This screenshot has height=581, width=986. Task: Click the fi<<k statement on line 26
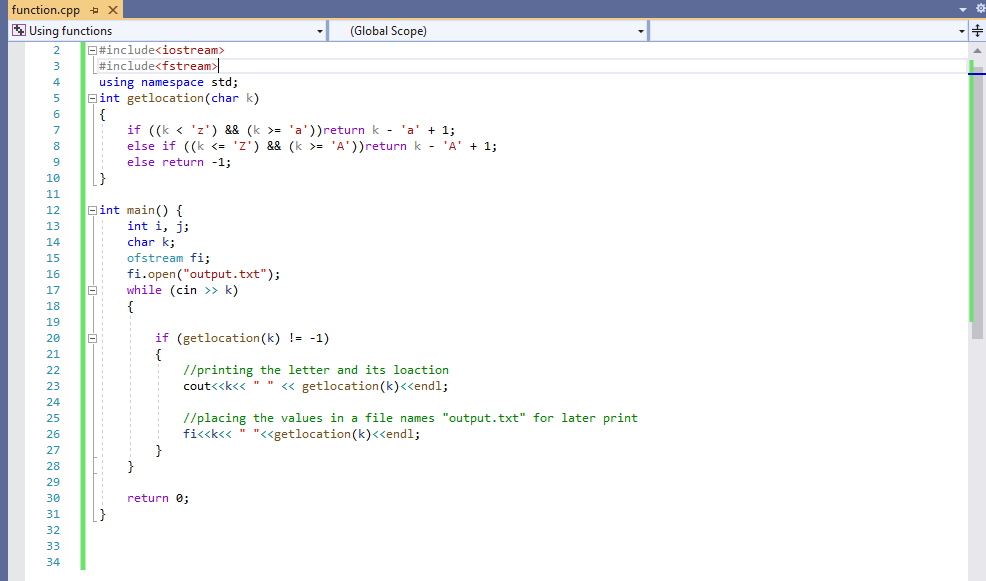point(302,434)
